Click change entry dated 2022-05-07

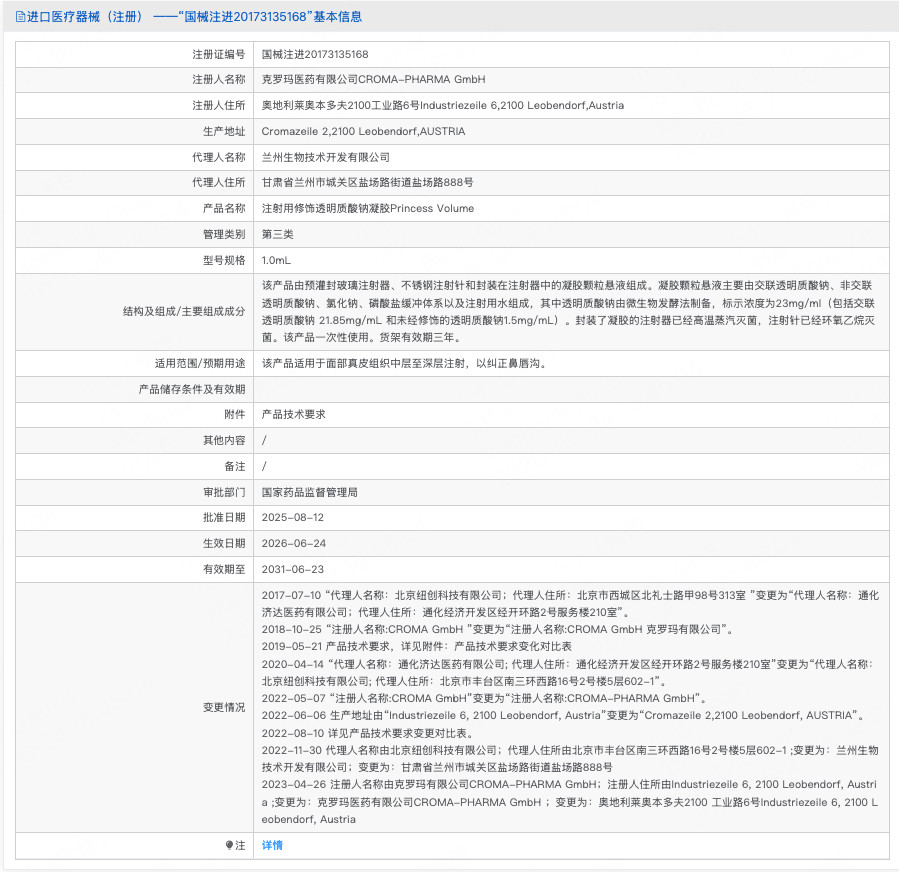point(484,698)
